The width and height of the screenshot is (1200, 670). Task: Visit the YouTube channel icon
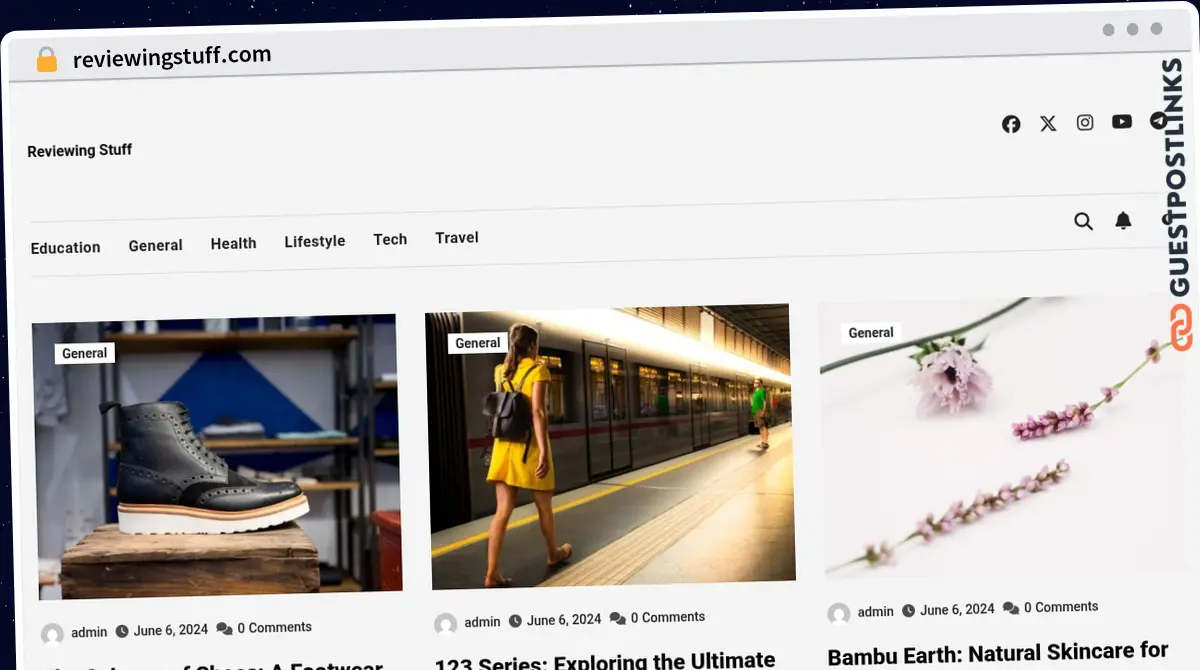[x=1122, y=121]
